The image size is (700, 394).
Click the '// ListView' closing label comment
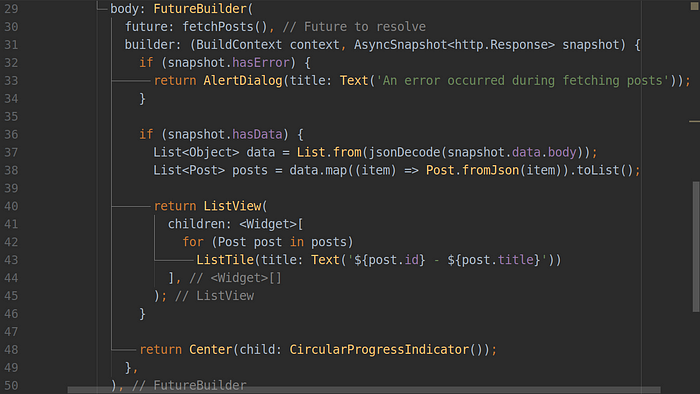214,296
